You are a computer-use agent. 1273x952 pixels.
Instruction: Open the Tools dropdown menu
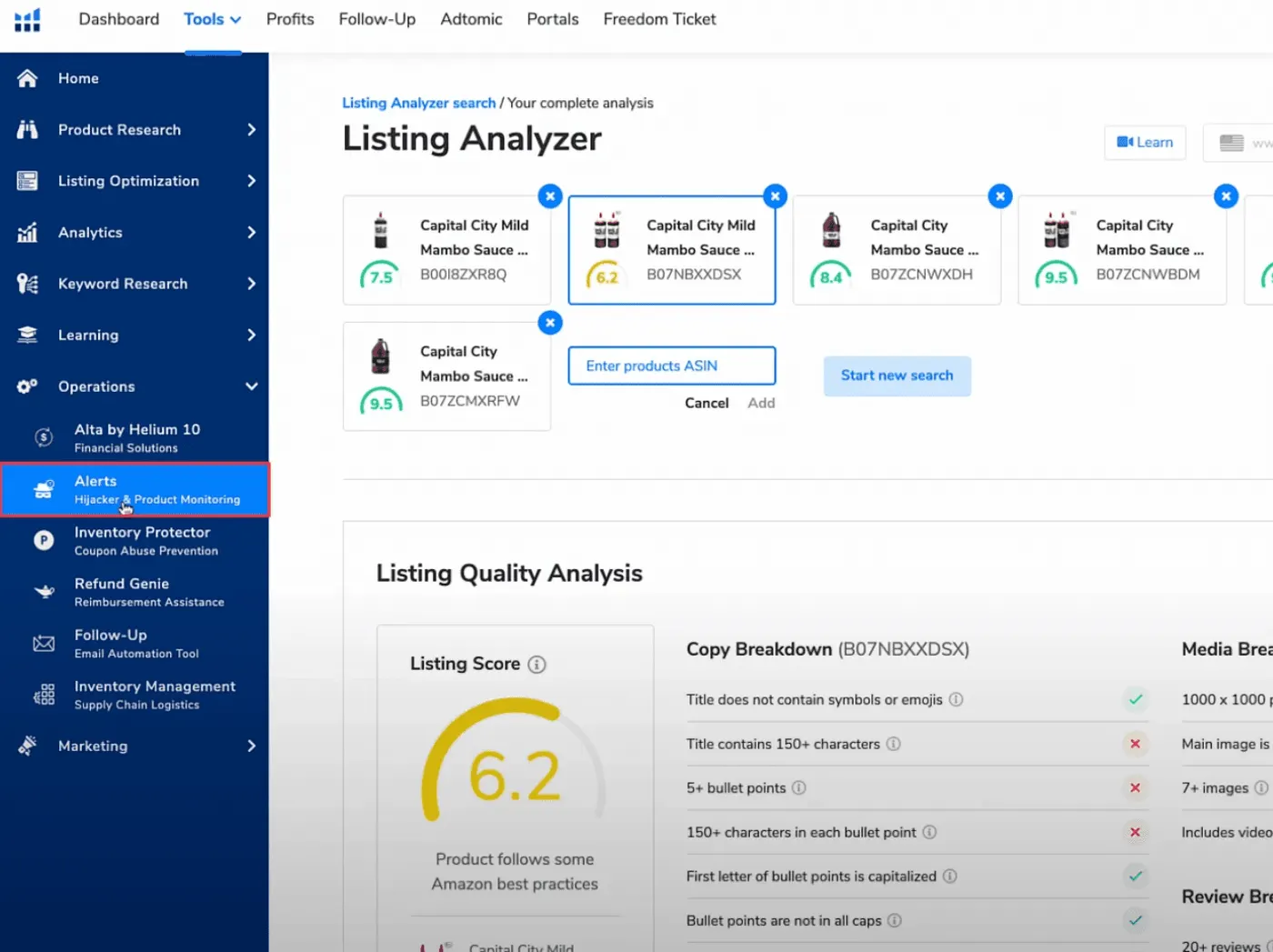(x=213, y=19)
